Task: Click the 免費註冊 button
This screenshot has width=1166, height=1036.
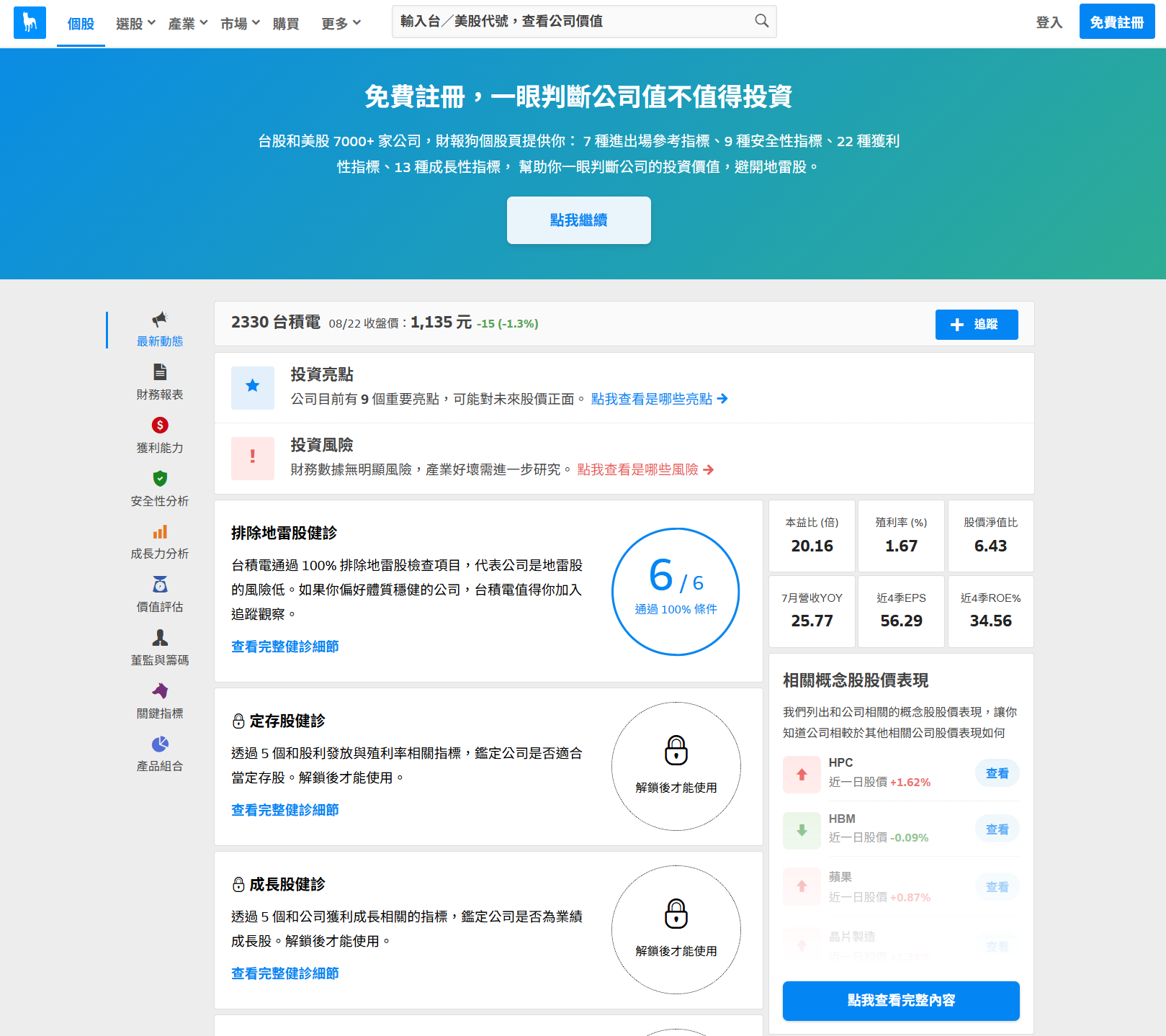Action: pyautogui.click(x=1117, y=22)
